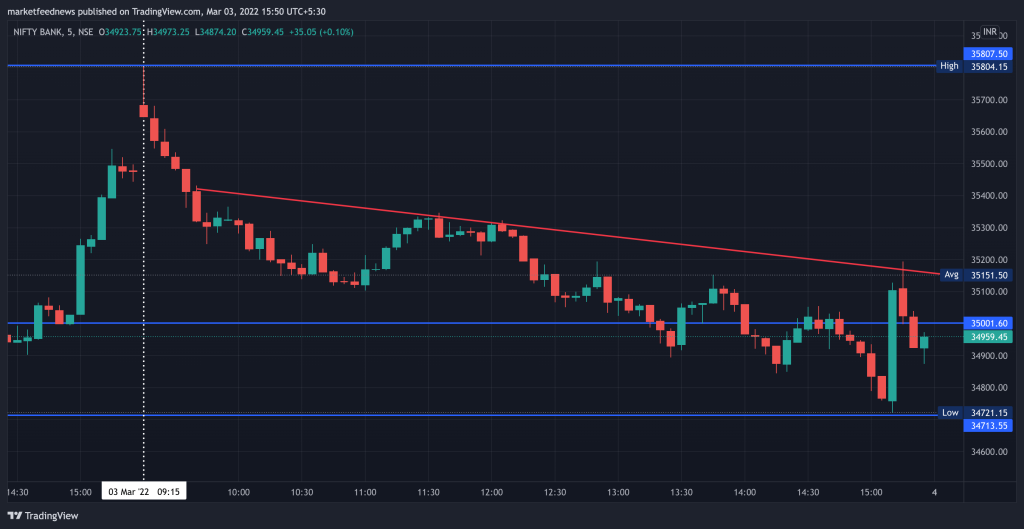Image resolution: width=1024 pixels, height=529 pixels.
Task: Click the 03 Mar '22 09:15 date marker
Action: [144, 492]
